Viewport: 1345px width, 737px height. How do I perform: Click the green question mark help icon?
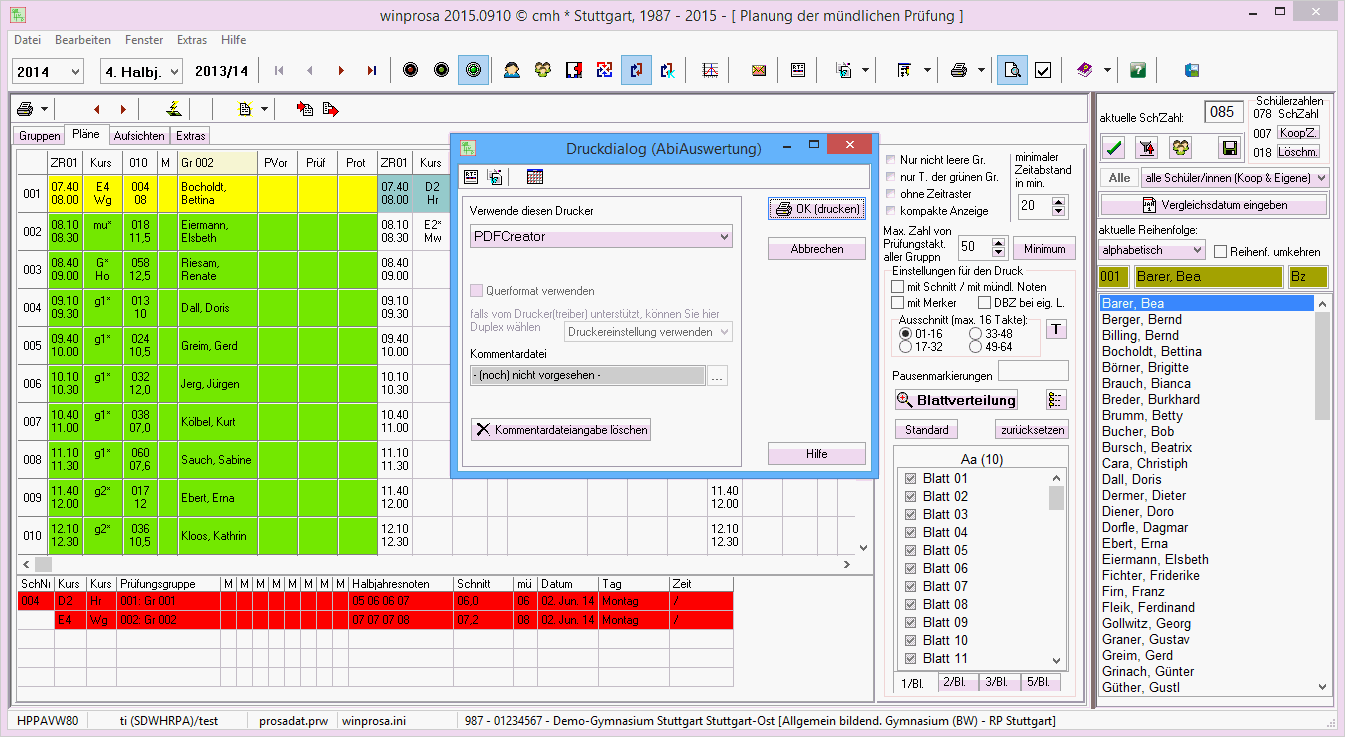tap(1137, 70)
